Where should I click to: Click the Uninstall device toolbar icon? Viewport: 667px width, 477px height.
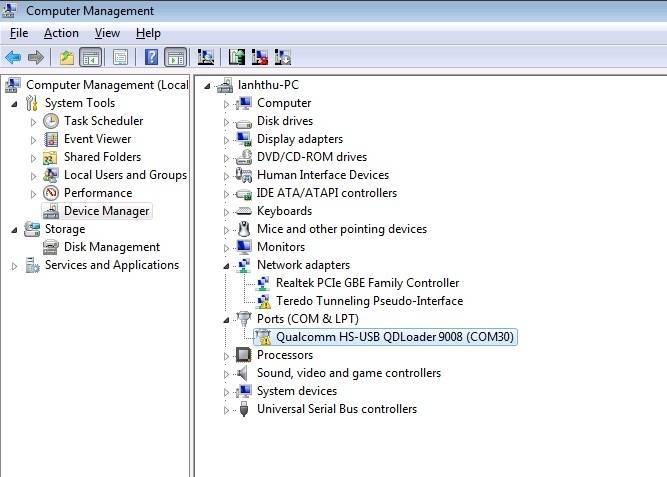[x=260, y=57]
